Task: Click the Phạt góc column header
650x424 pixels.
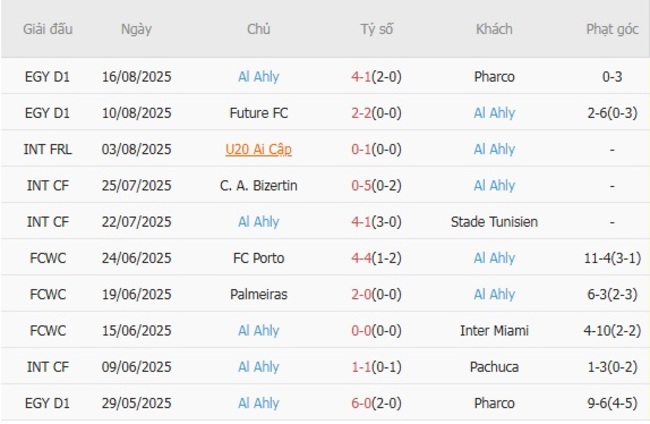Action: (612, 29)
